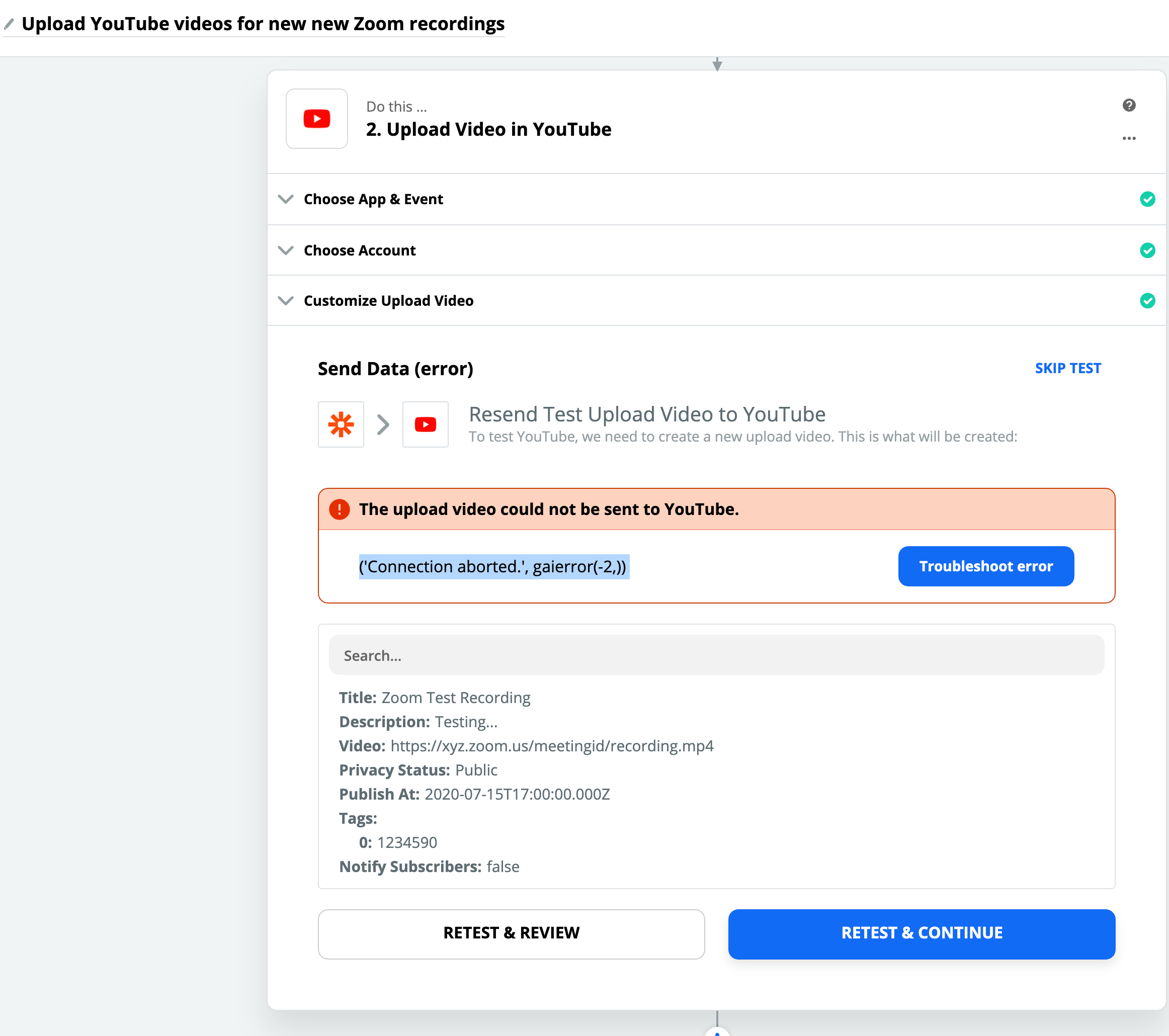Image resolution: width=1169 pixels, height=1036 pixels.
Task: Click the Description value 'Testing...'
Action: (466, 722)
